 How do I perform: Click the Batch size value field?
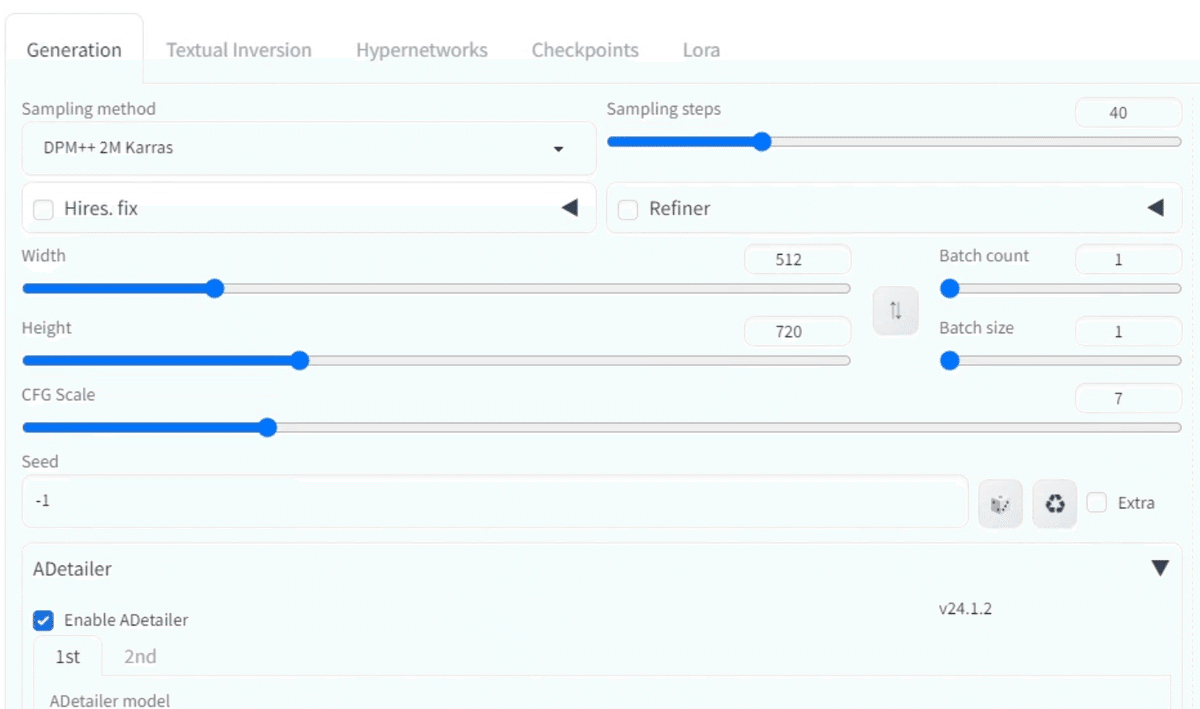1128,331
